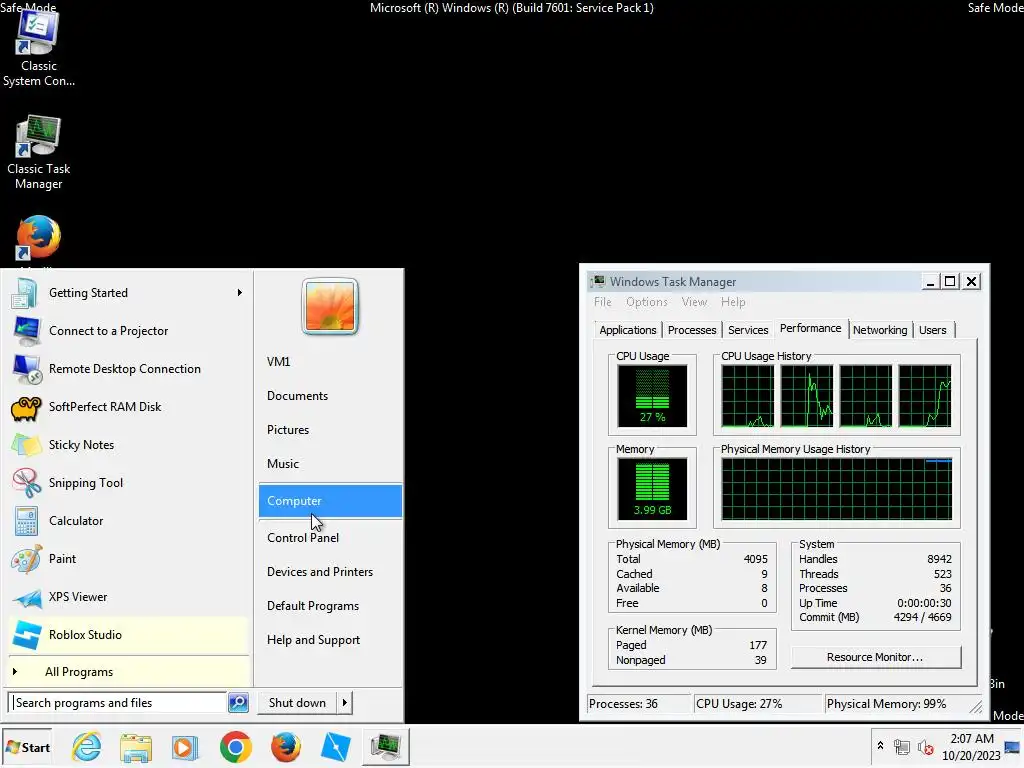Open Roblox Studio from the taskbar
Screen dimensions: 1024x768
(x=336, y=747)
